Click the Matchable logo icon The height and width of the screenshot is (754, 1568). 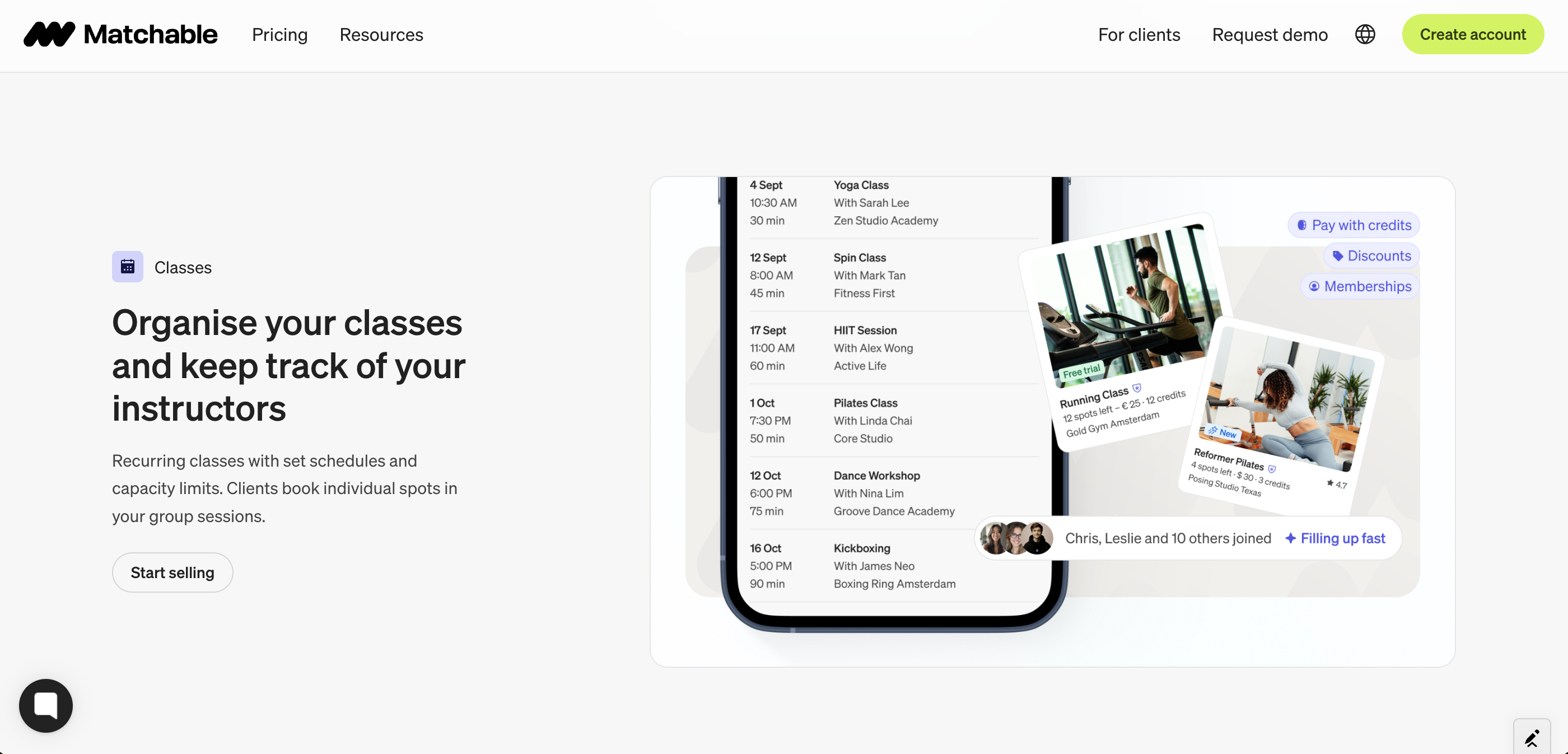(49, 34)
